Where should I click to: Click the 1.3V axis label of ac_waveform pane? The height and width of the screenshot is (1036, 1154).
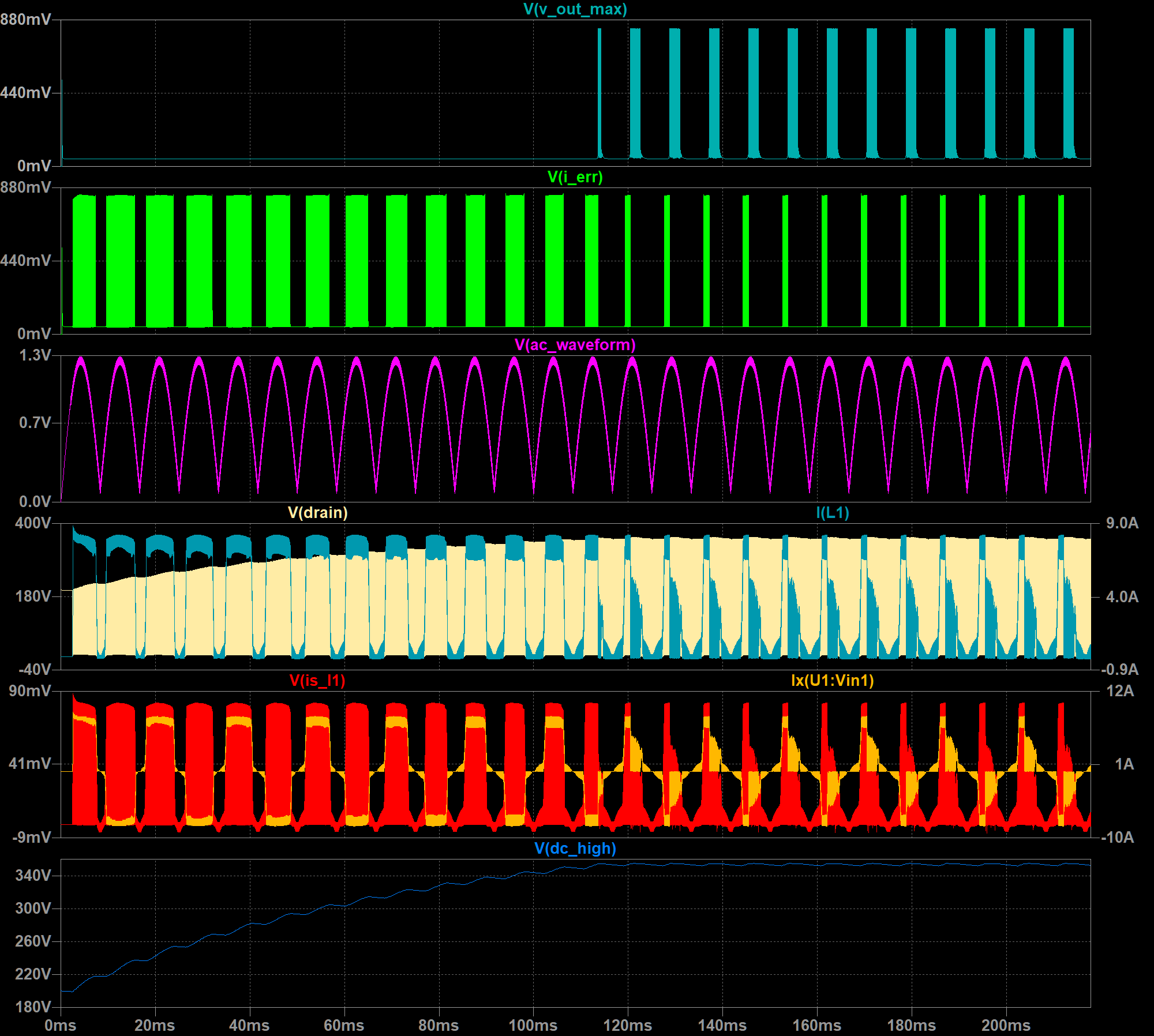tap(35, 355)
